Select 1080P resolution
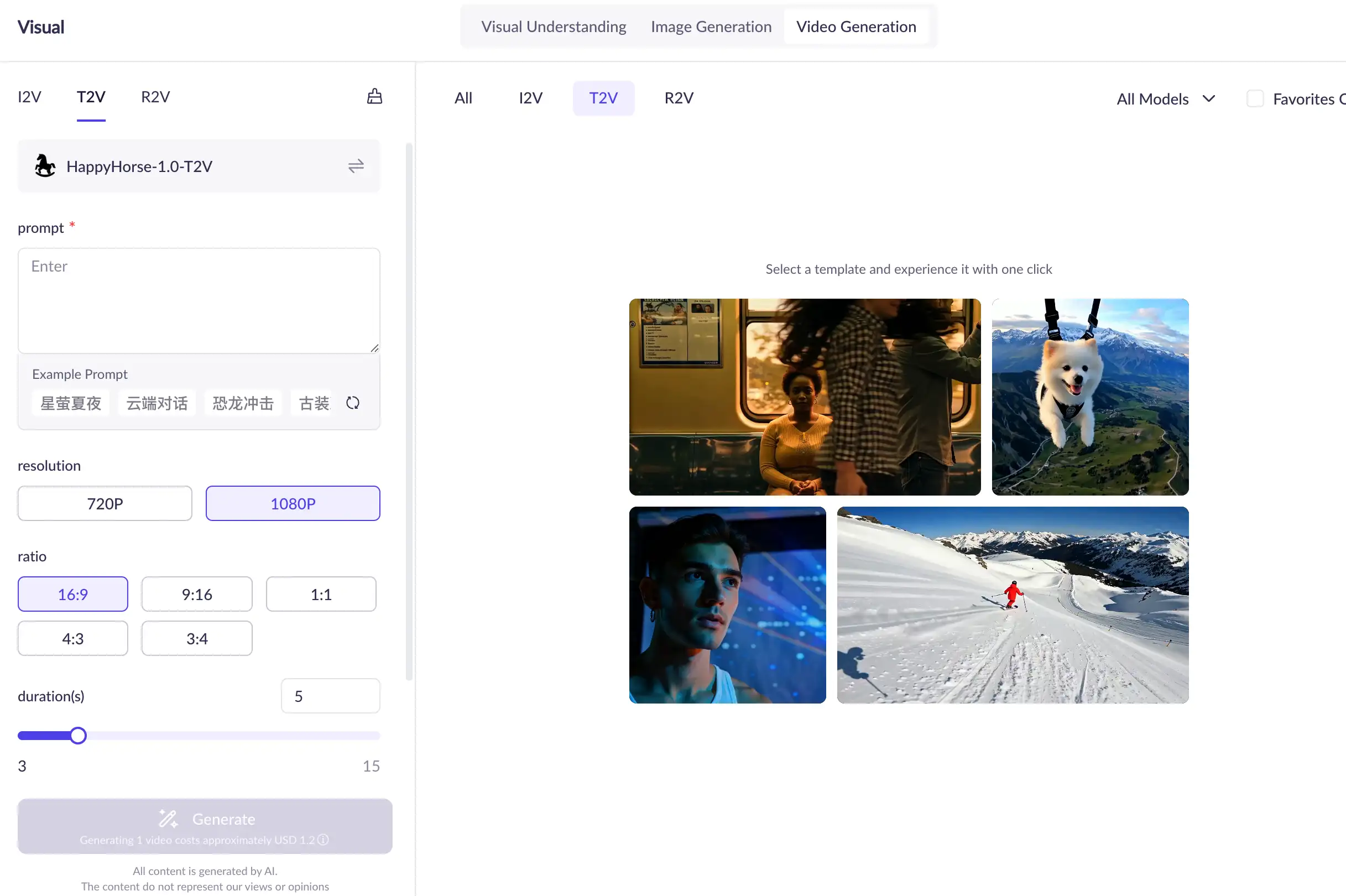Image resolution: width=1346 pixels, height=896 pixels. pos(293,503)
